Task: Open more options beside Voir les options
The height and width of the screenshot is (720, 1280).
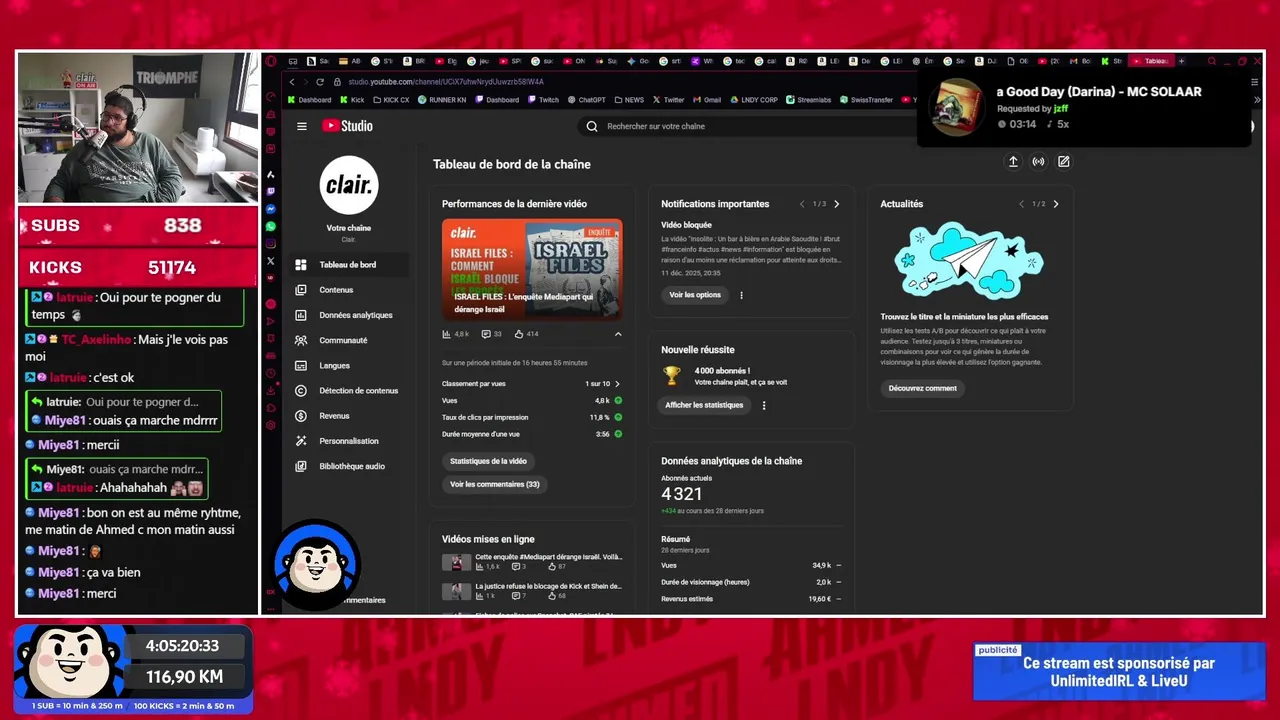Action: 741,295
